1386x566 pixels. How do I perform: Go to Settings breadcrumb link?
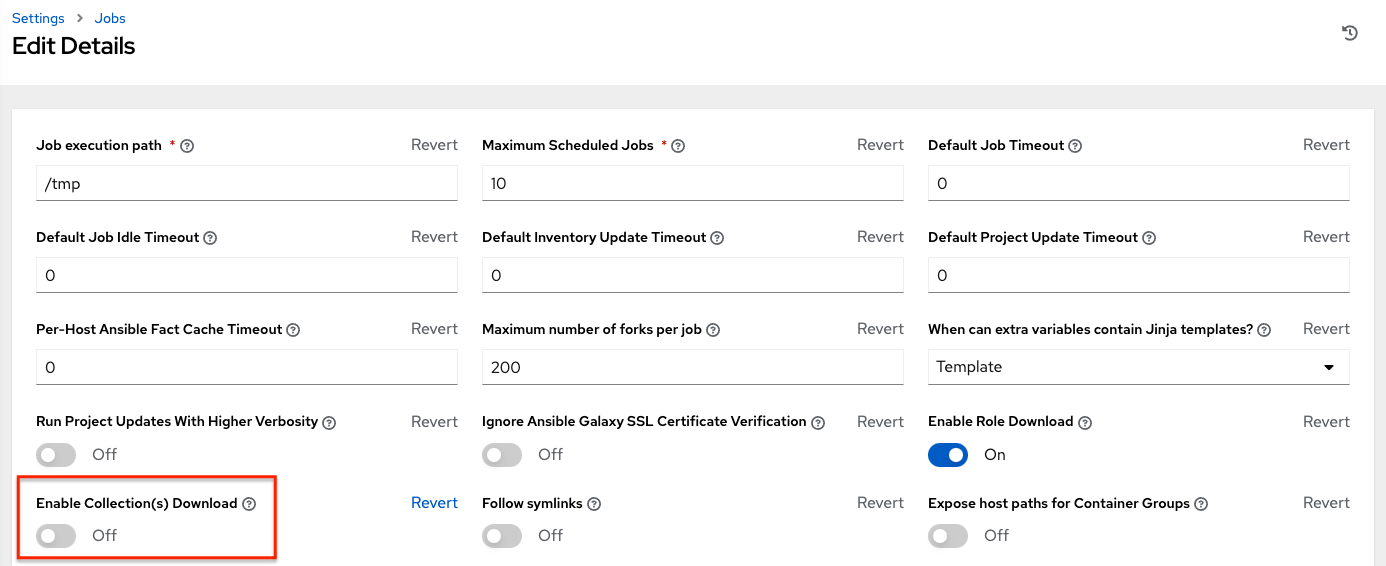(x=38, y=18)
